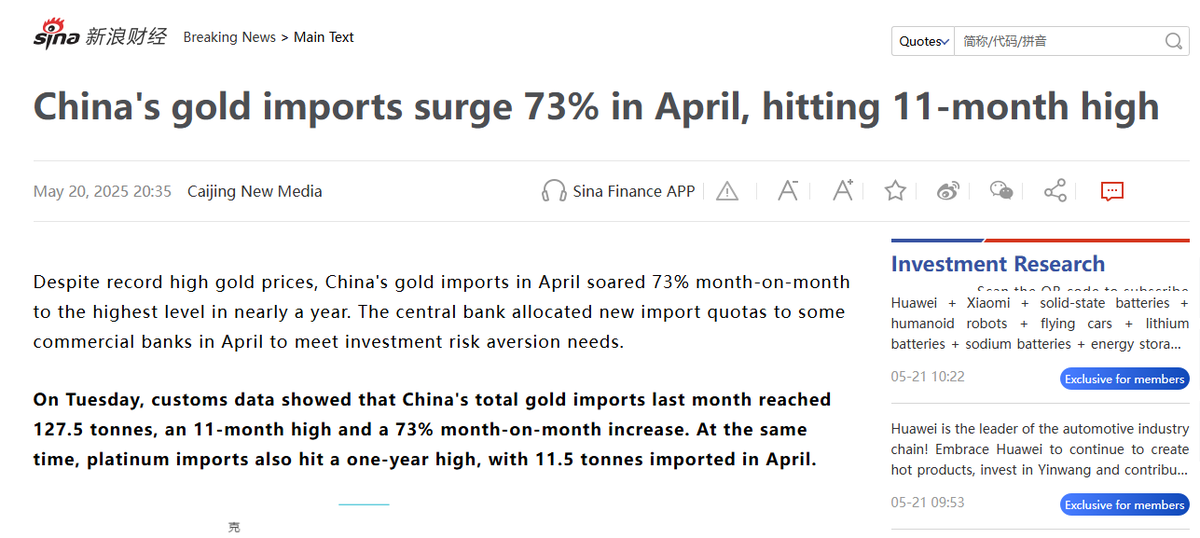Go to Breaking News breadcrumb
1200x538 pixels.
pyautogui.click(x=229, y=37)
